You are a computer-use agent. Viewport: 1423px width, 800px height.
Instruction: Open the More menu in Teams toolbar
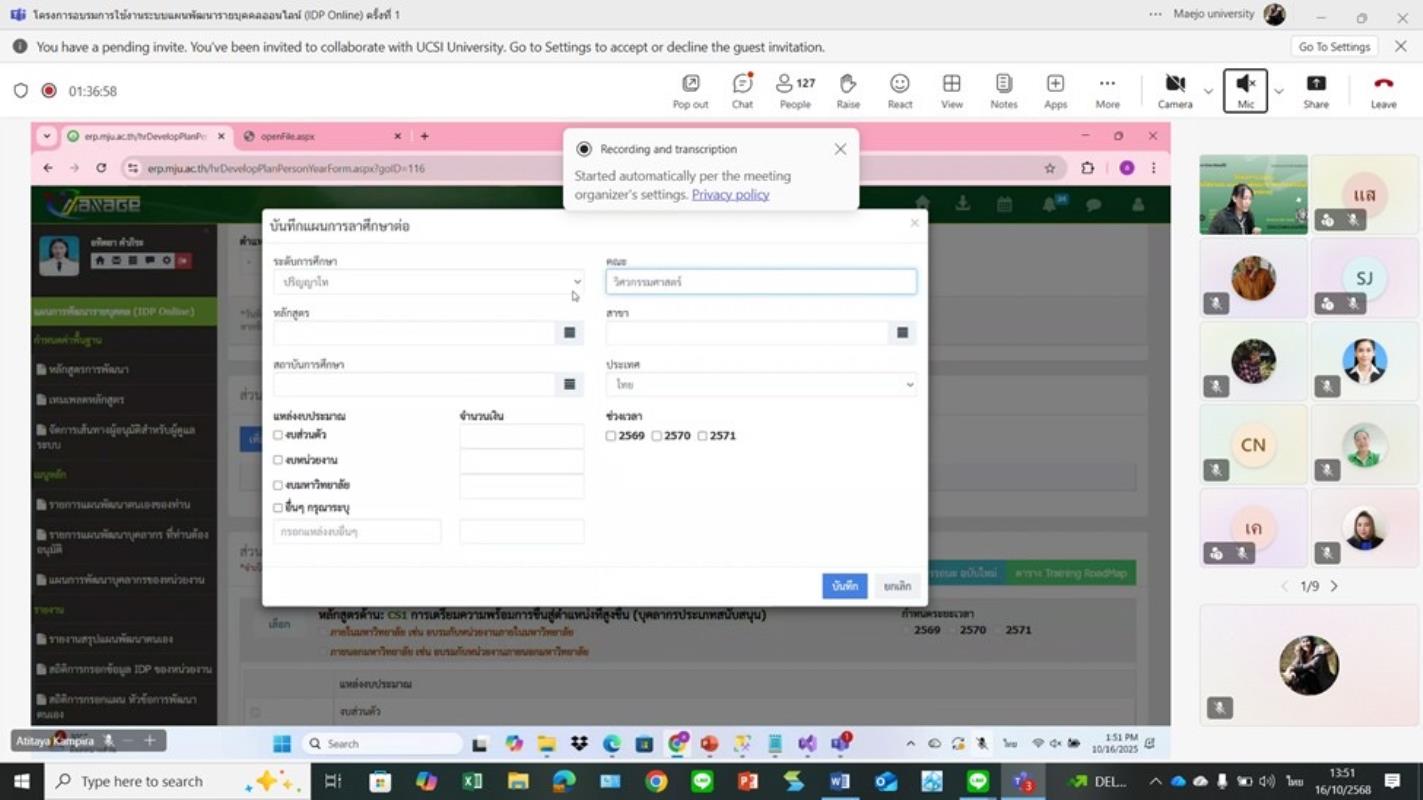click(x=1107, y=91)
